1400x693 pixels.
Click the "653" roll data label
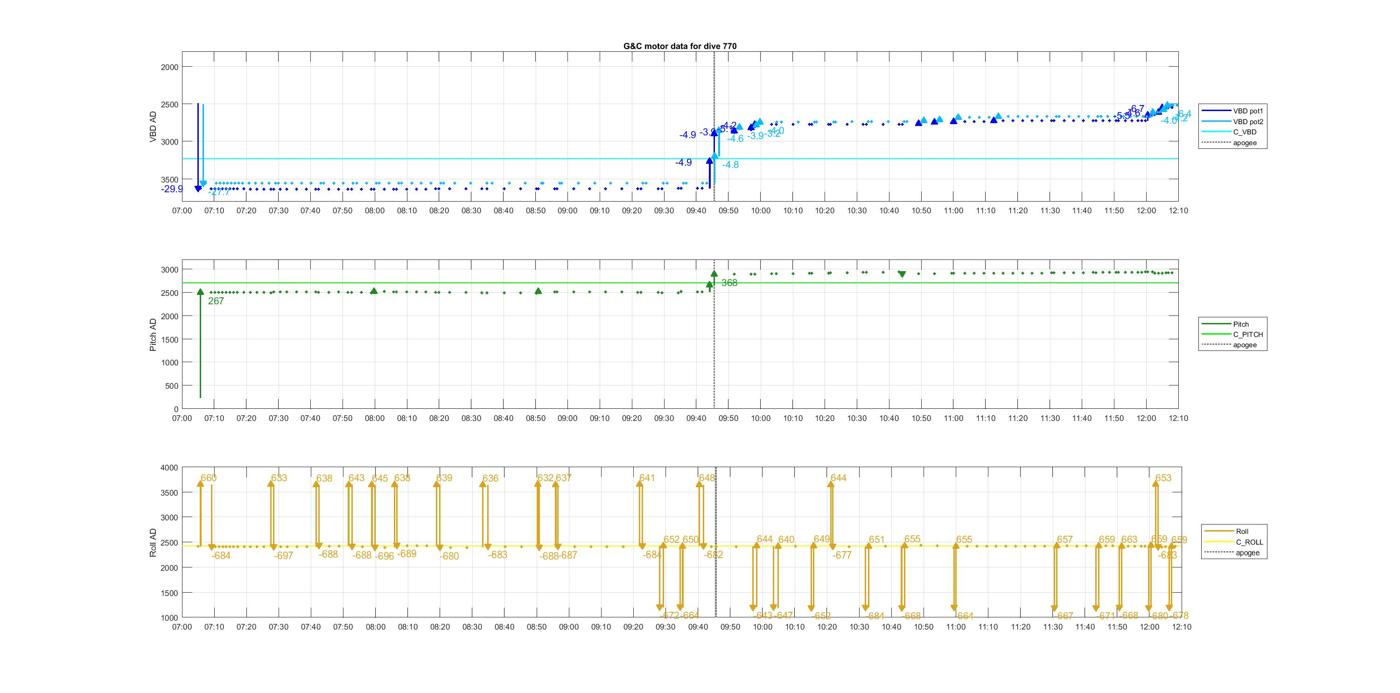(x=1163, y=478)
